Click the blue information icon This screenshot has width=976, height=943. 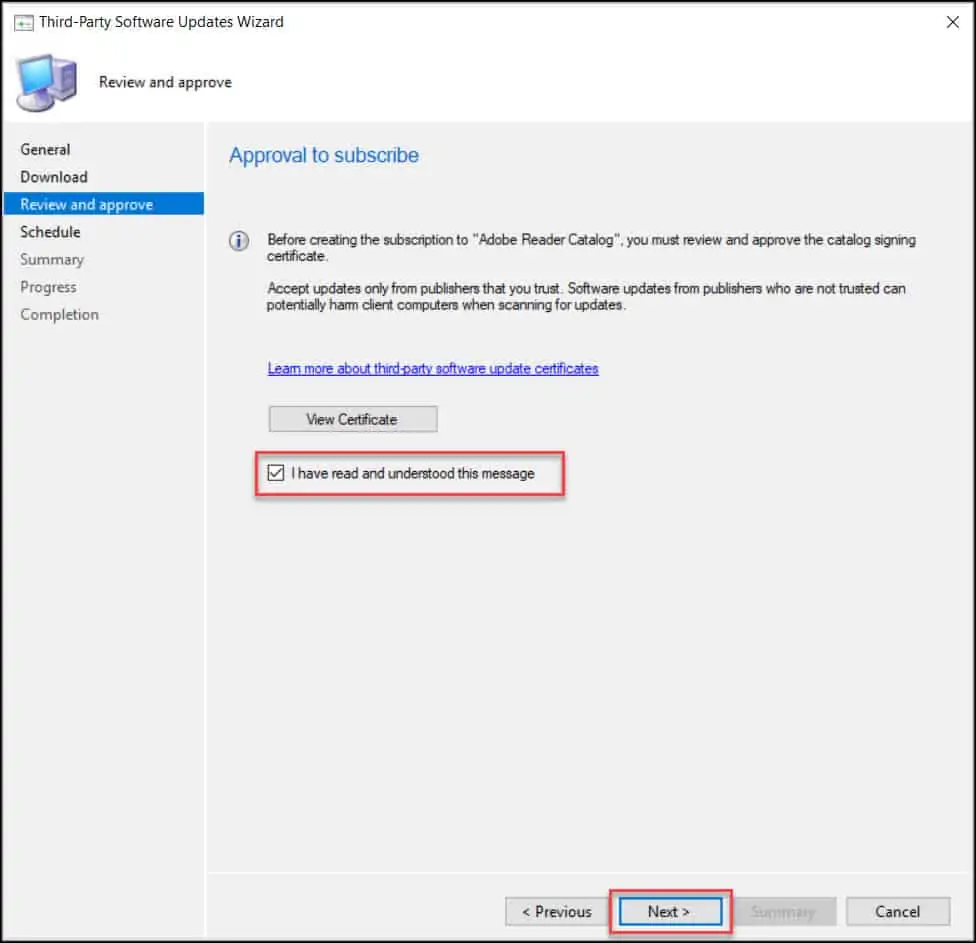[x=239, y=241]
